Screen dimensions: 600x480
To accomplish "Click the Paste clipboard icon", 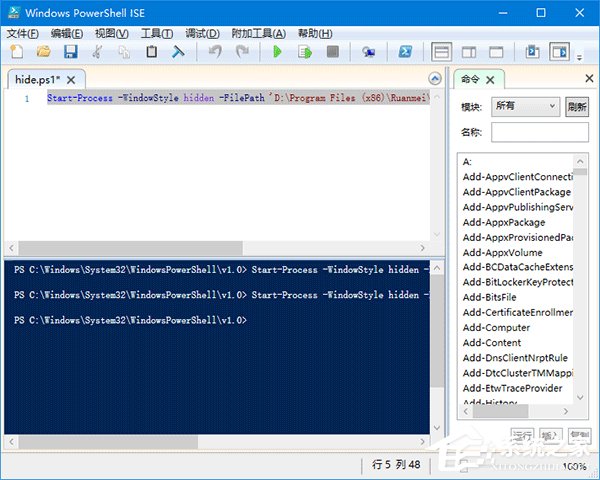I will click(x=151, y=51).
